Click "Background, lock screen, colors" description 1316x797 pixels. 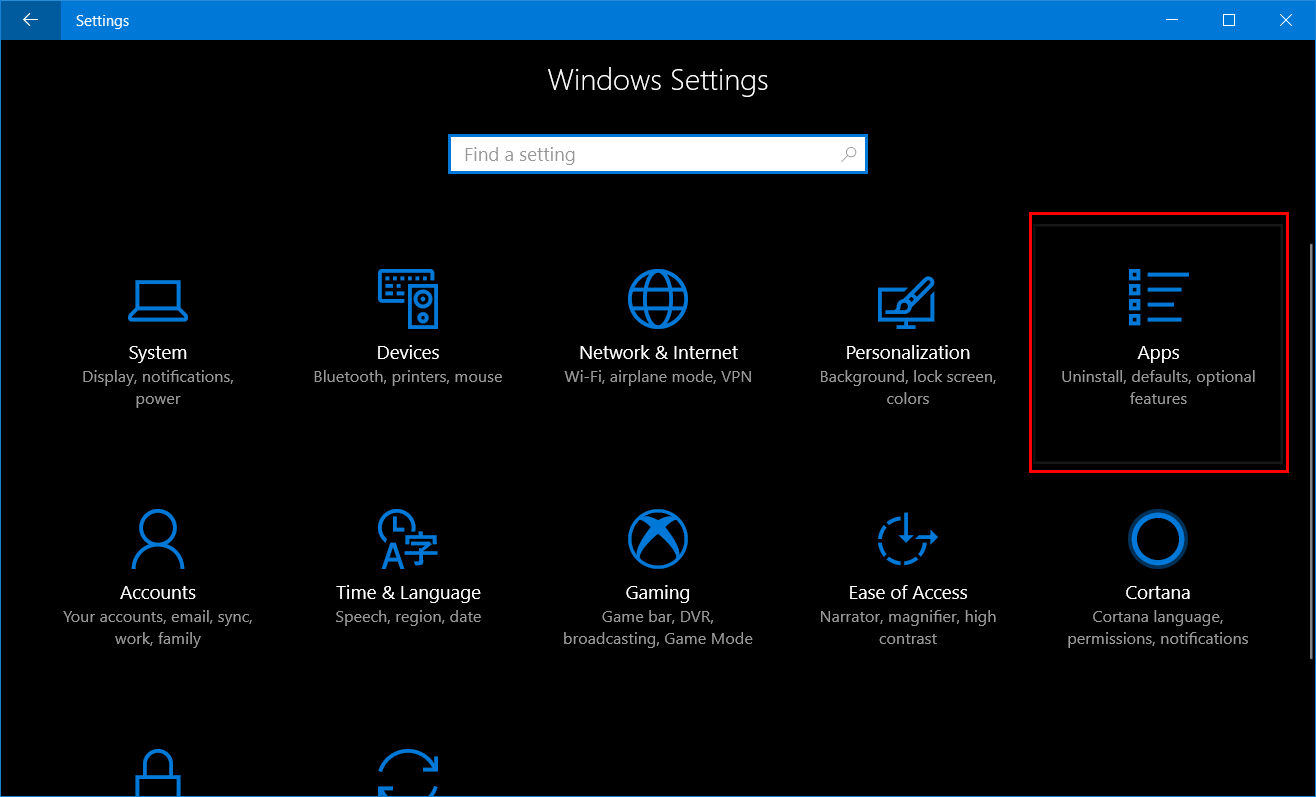coord(908,388)
